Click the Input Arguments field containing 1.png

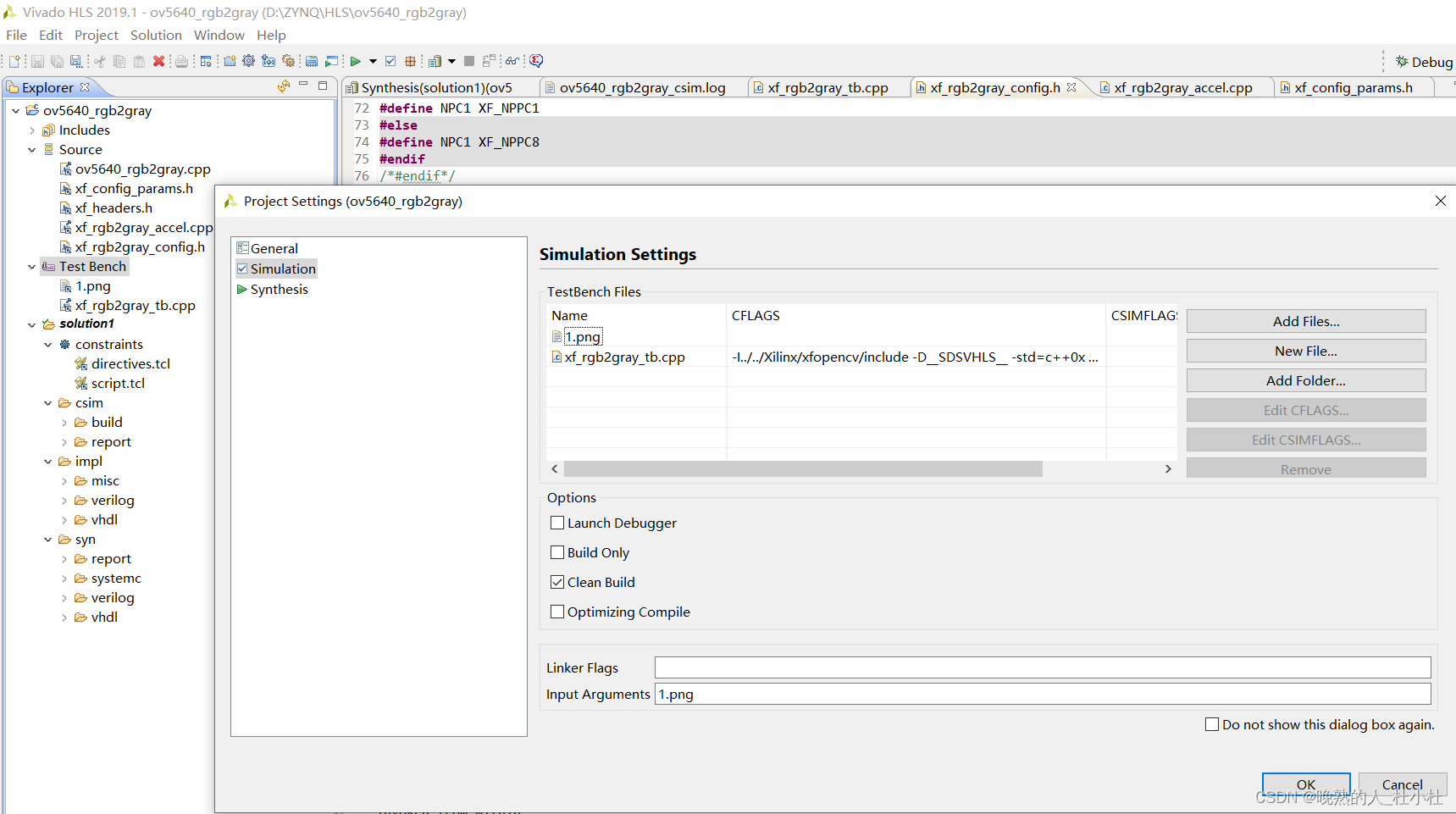pyautogui.click(x=1043, y=694)
